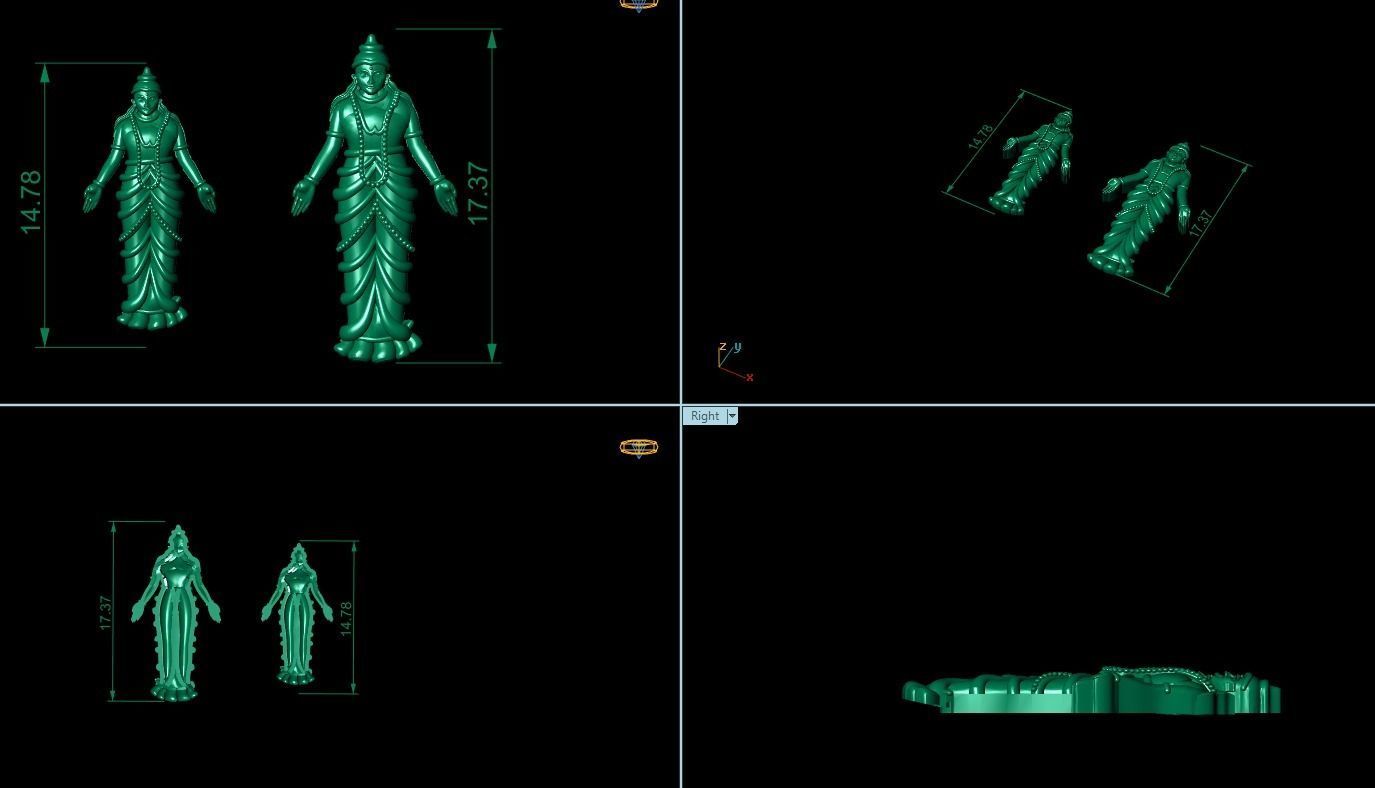Screen dimensions: 1375x788
Task: Click the orange gem icon in bottom-left viewport
Action: click(639, 447)
